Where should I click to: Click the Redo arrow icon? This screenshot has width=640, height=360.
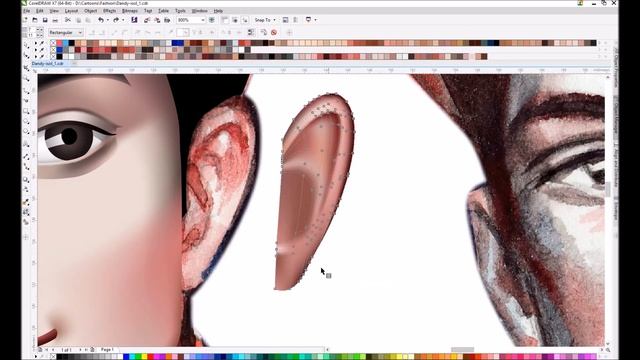pyautogui.click(x=116, y=20)
